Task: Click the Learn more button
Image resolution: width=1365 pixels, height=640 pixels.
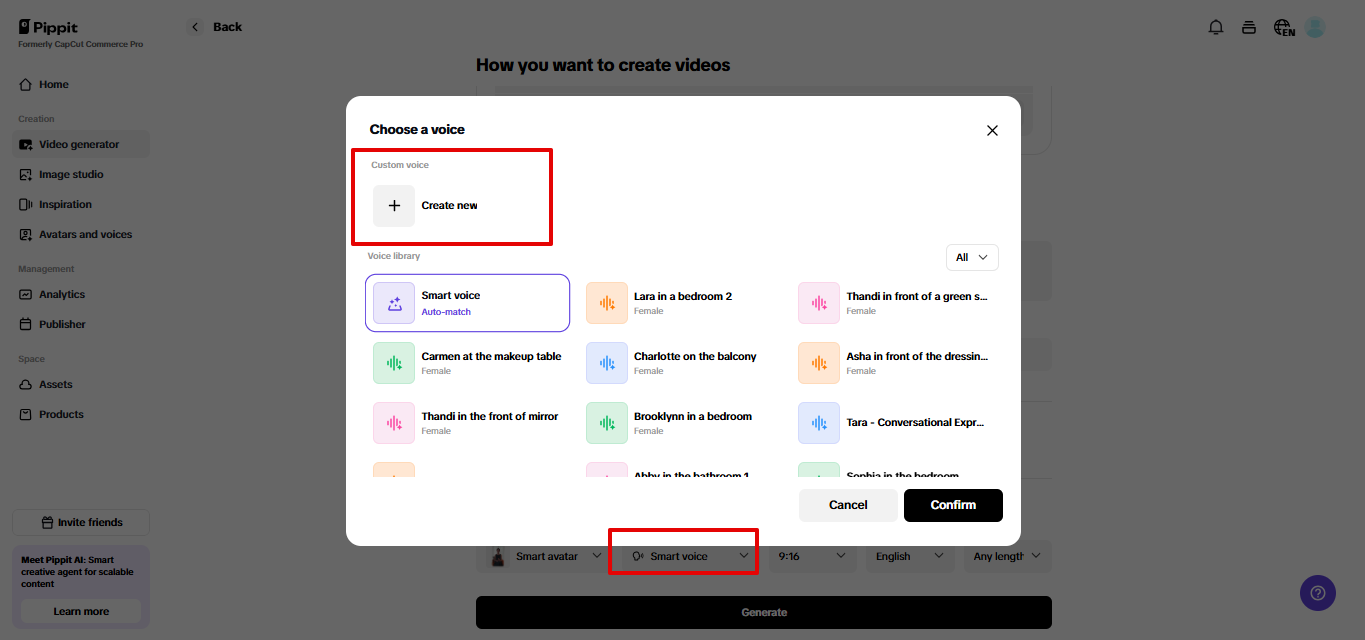Action: pos(81,611)
